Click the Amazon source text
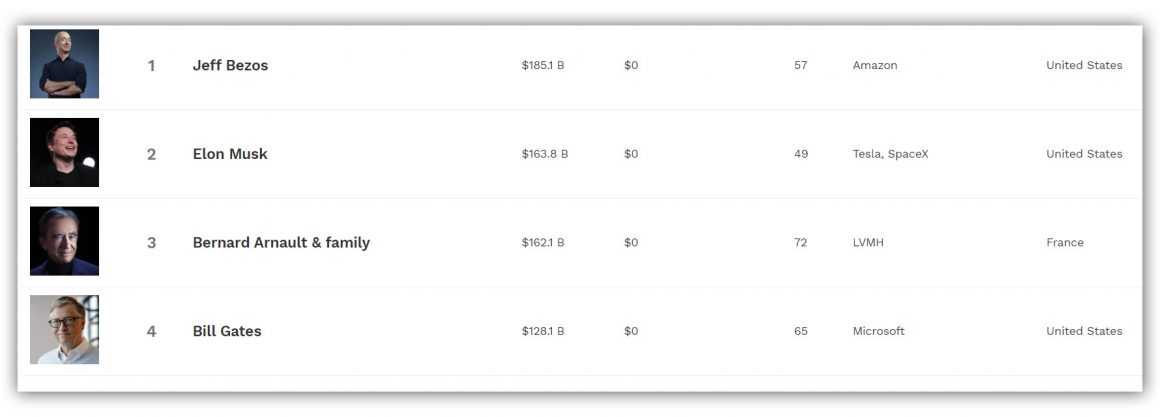1160x417 pixels. (x=875, y=66)
